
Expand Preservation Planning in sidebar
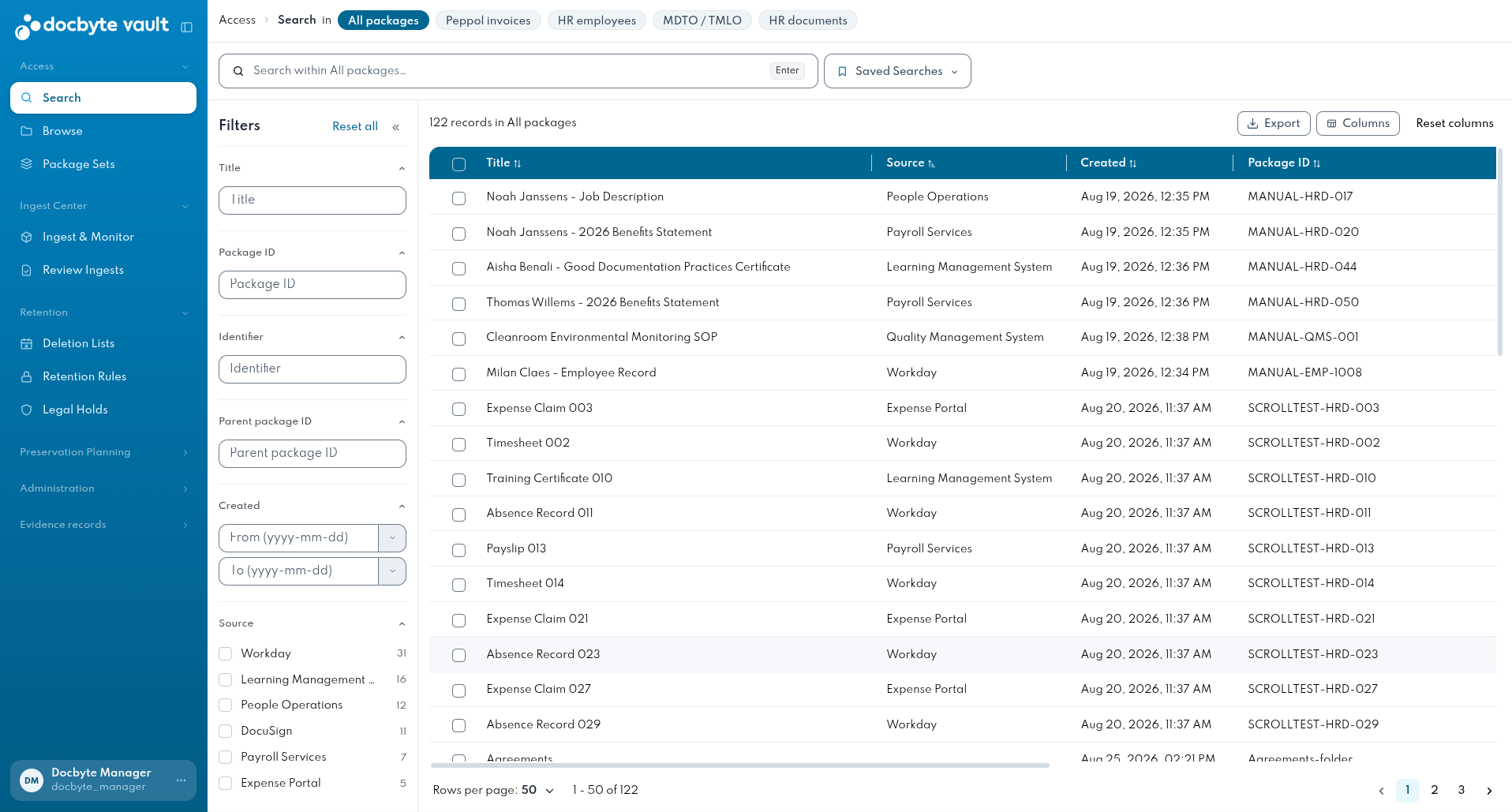(103, 452)
